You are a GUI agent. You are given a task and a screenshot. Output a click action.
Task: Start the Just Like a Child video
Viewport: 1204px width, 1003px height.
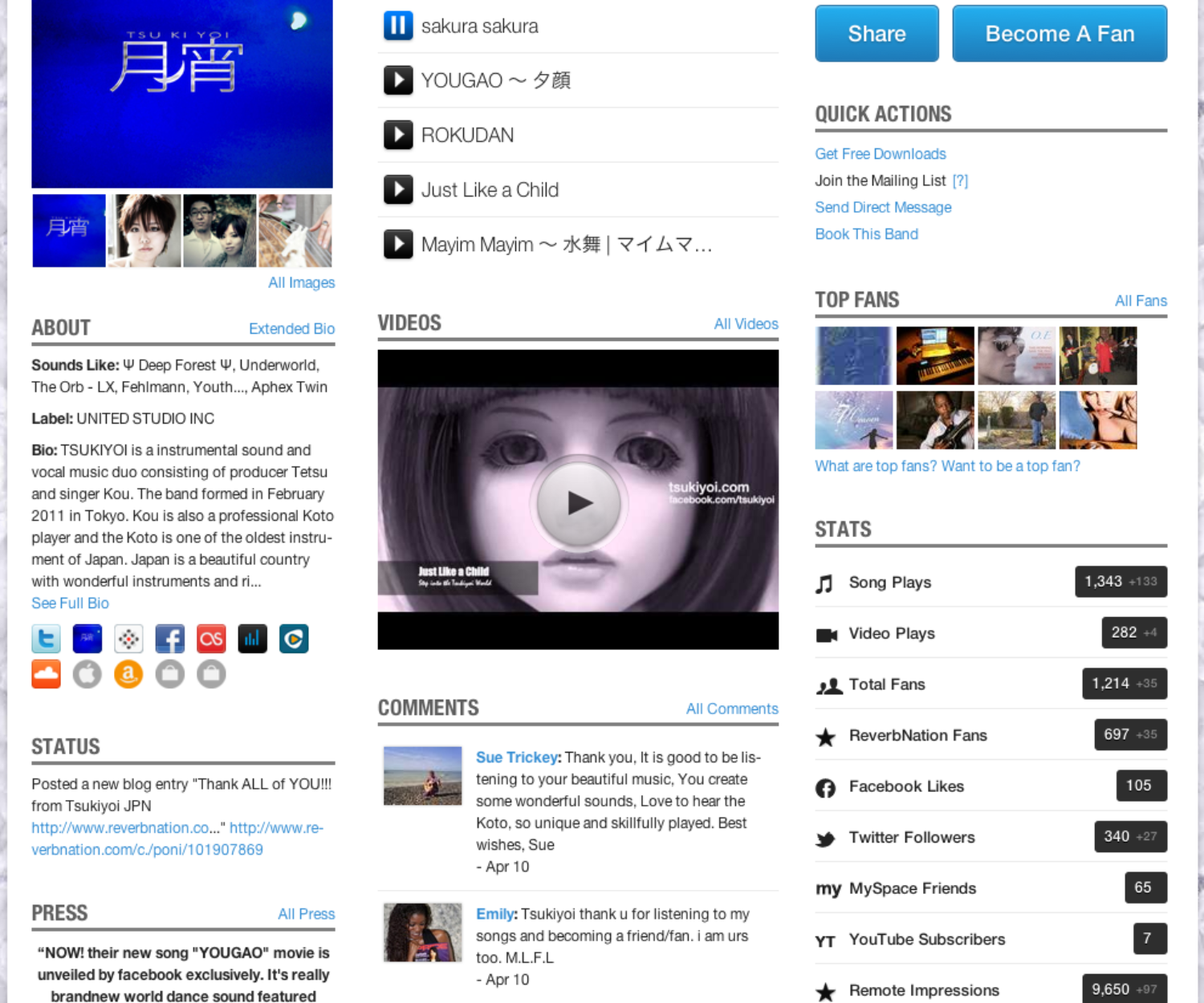(x=578, y=502)
